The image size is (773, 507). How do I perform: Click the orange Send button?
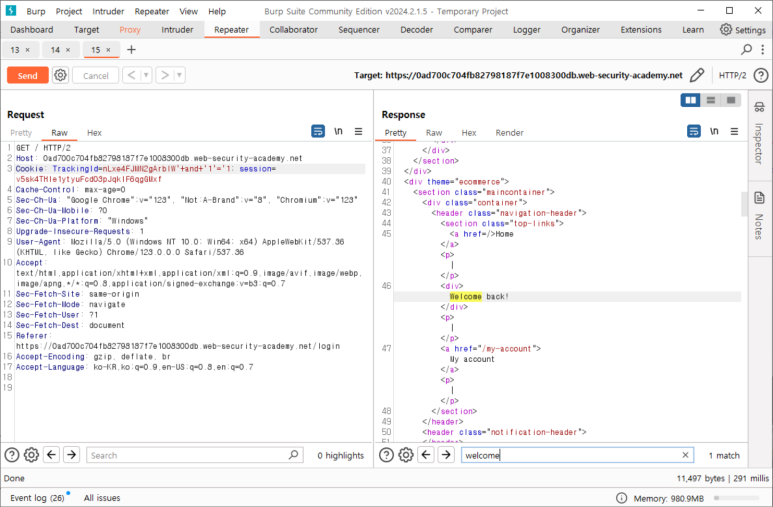pos(28,75)
